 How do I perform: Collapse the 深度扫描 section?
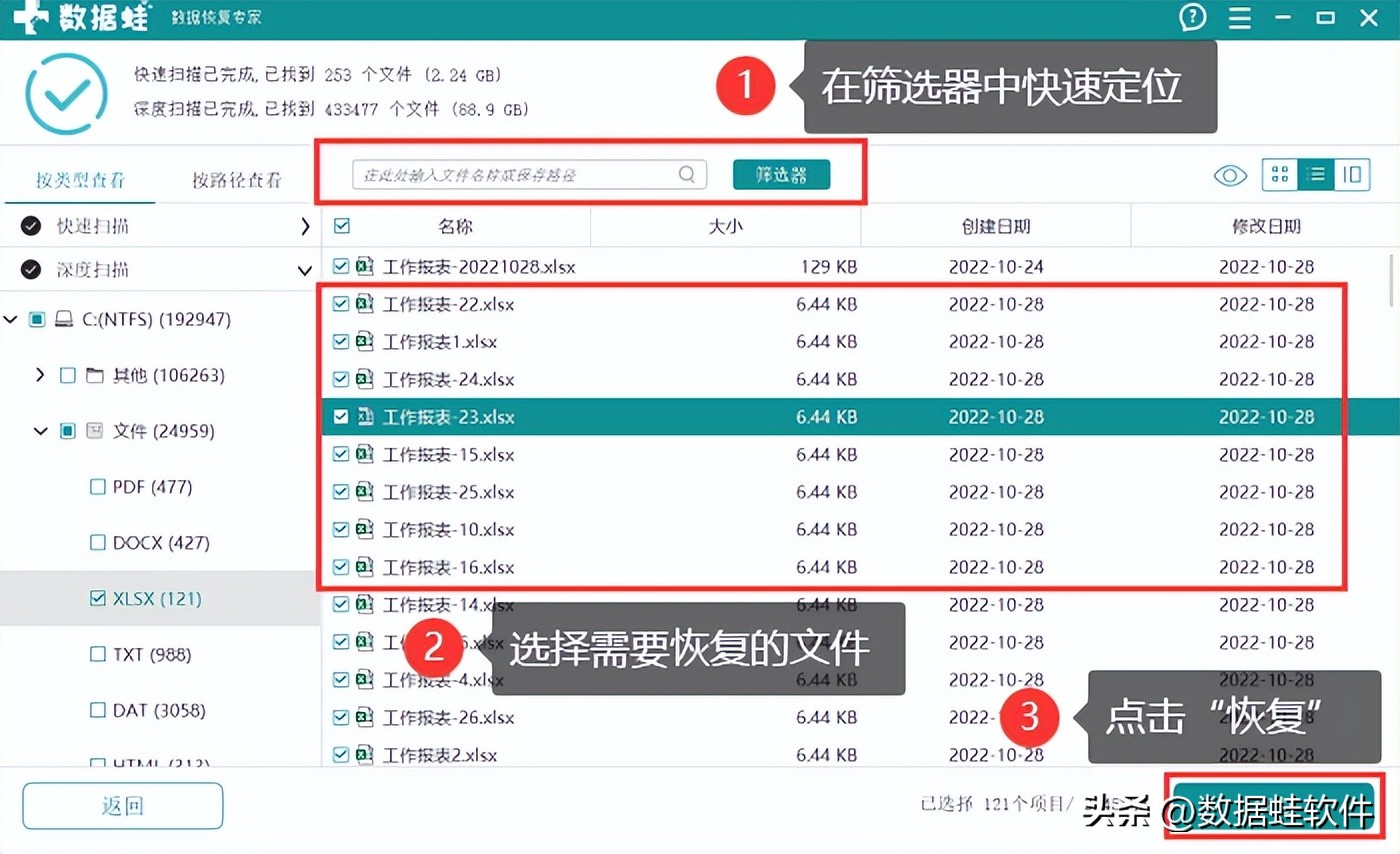307,269
